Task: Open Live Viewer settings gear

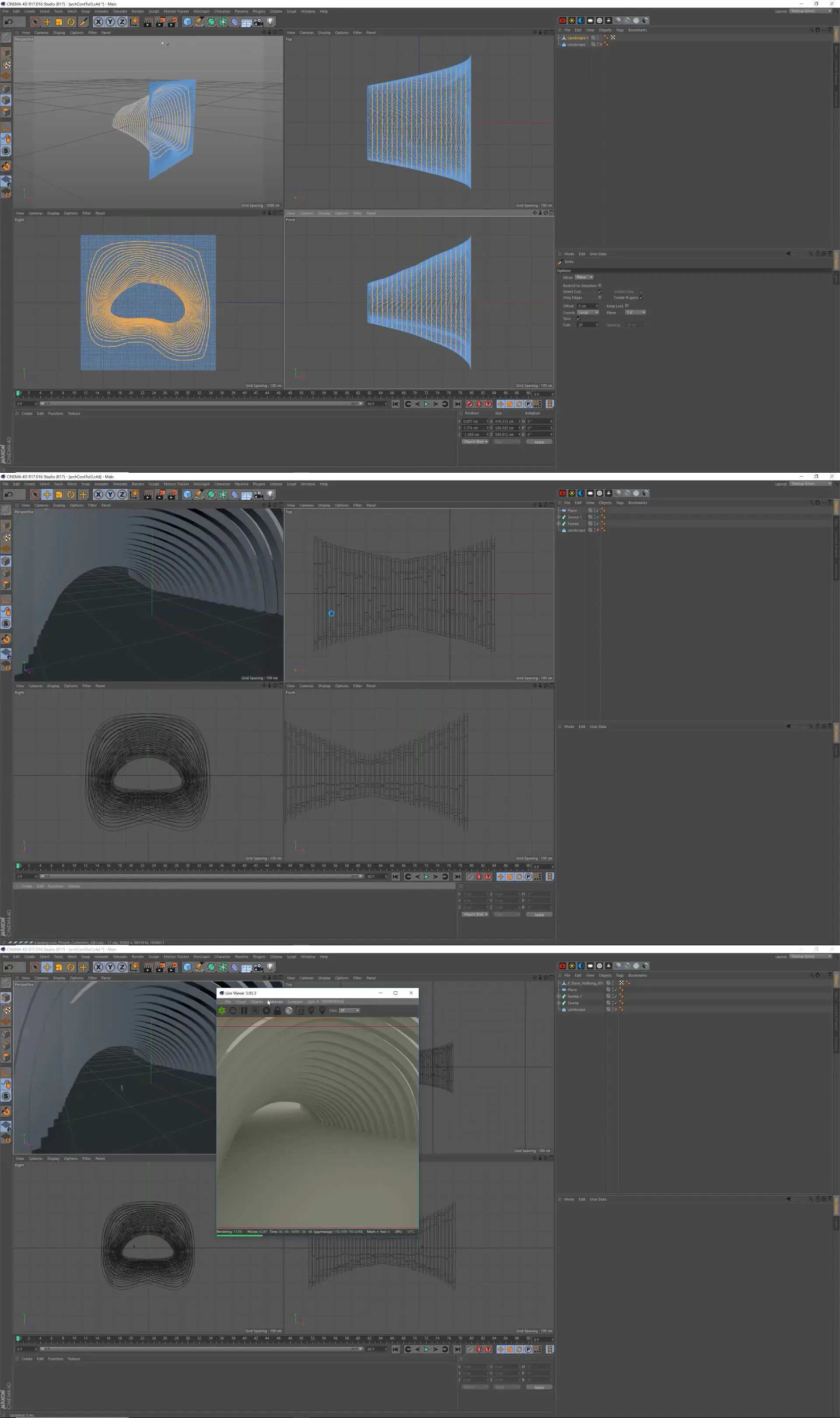Action: tap(266, 1011)
